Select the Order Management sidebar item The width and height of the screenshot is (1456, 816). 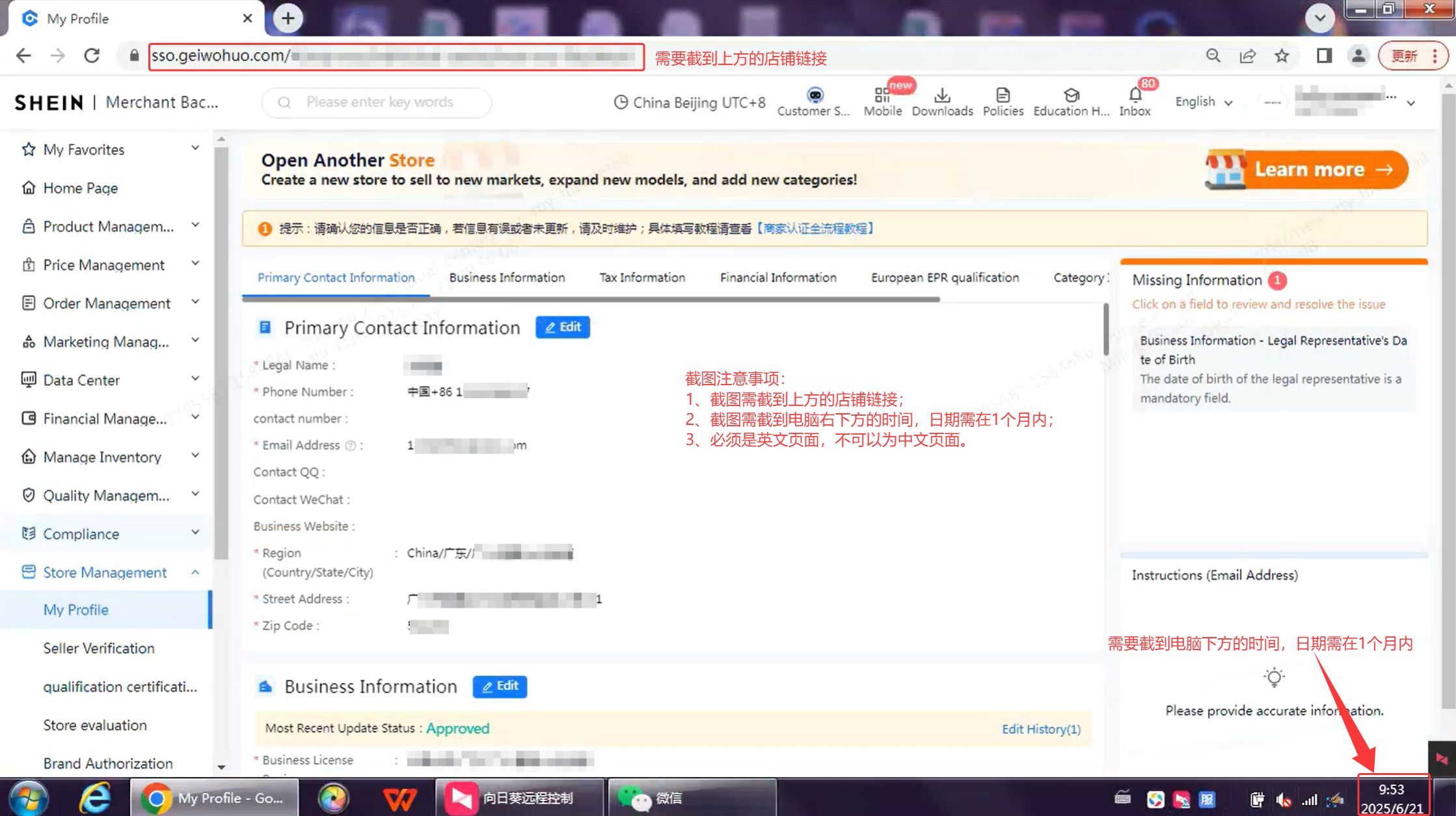(x=105, y=303)
